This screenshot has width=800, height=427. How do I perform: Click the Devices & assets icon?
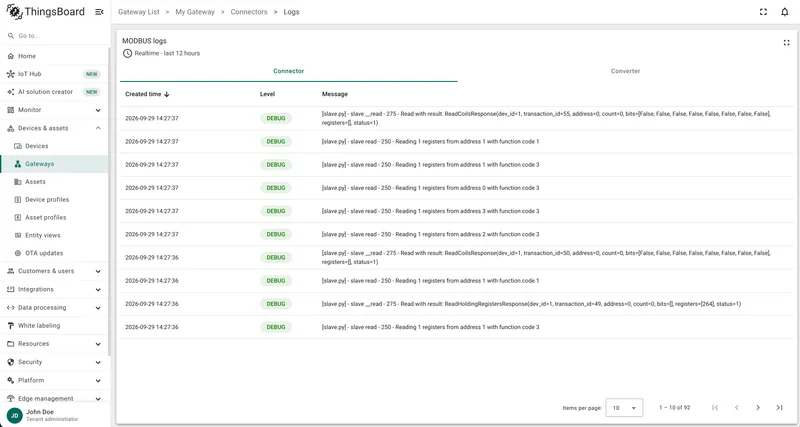(x=11, y=128)
